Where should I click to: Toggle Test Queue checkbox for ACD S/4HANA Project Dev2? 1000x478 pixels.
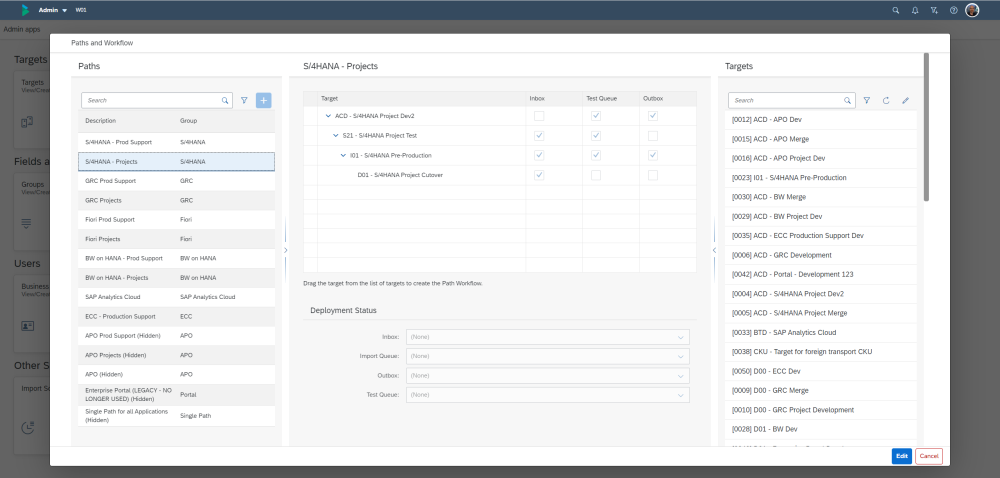[x=596, y=116]
